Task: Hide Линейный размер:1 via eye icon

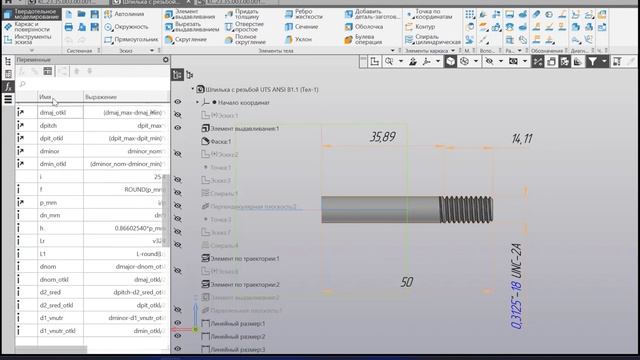Action: [178, 323]
